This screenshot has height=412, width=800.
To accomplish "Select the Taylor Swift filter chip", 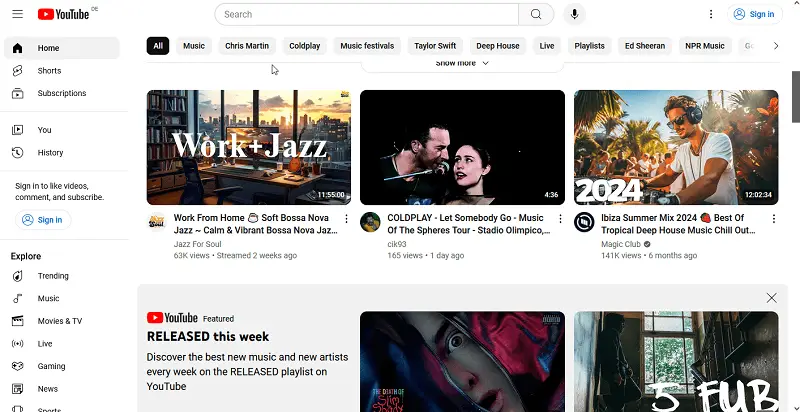I will click(435, 46).
